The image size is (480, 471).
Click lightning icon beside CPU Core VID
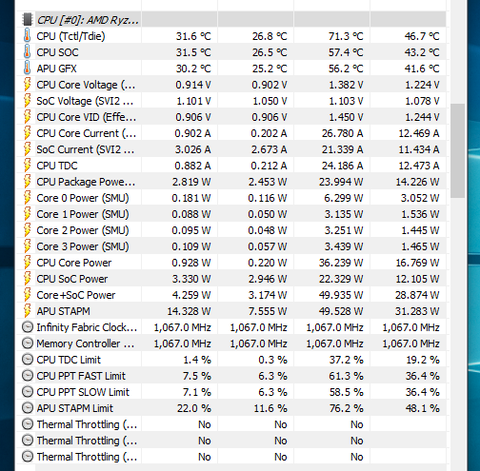(x=27, y=117)
